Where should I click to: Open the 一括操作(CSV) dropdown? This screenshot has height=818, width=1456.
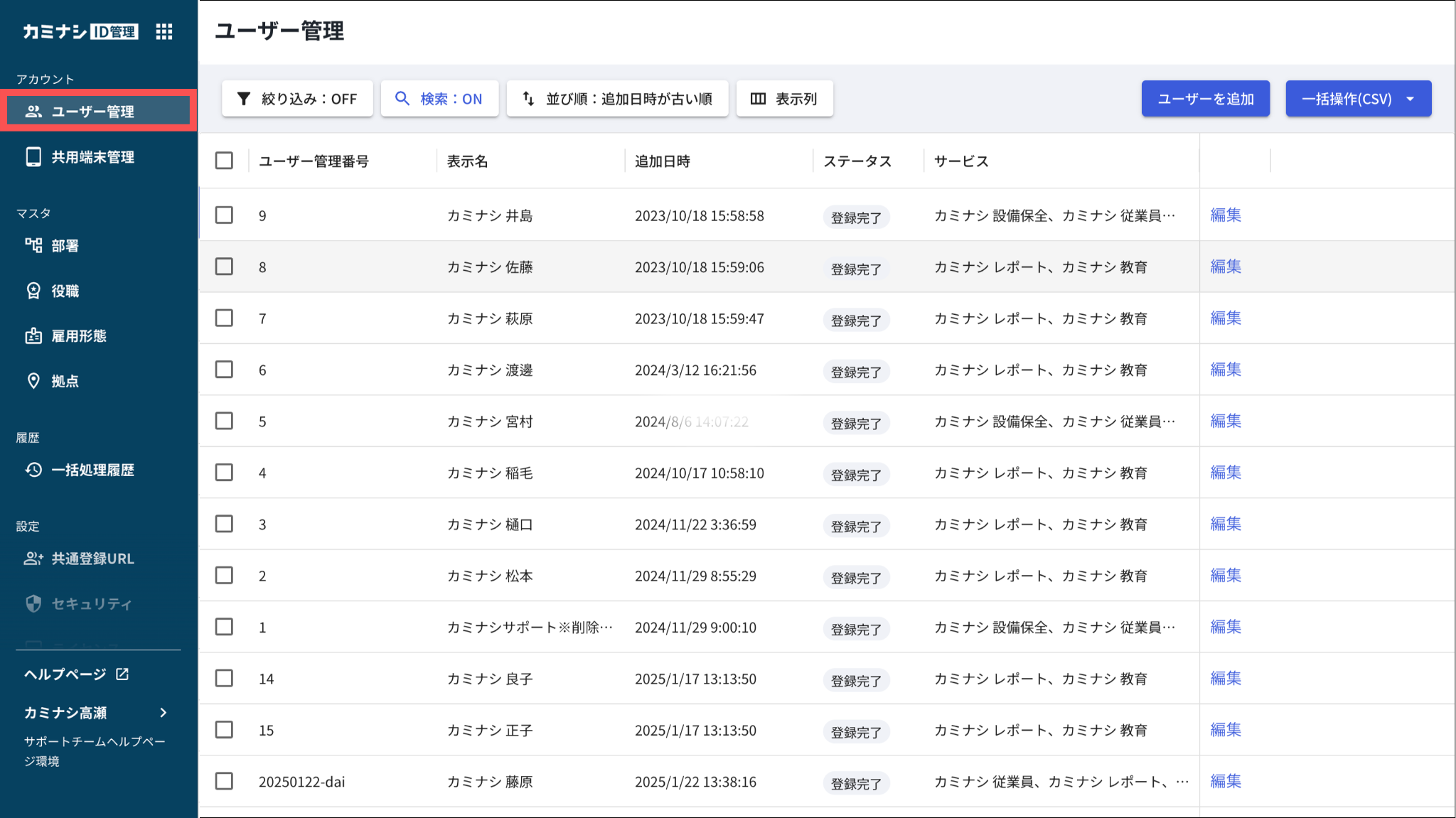click(x=1358, y=99)
